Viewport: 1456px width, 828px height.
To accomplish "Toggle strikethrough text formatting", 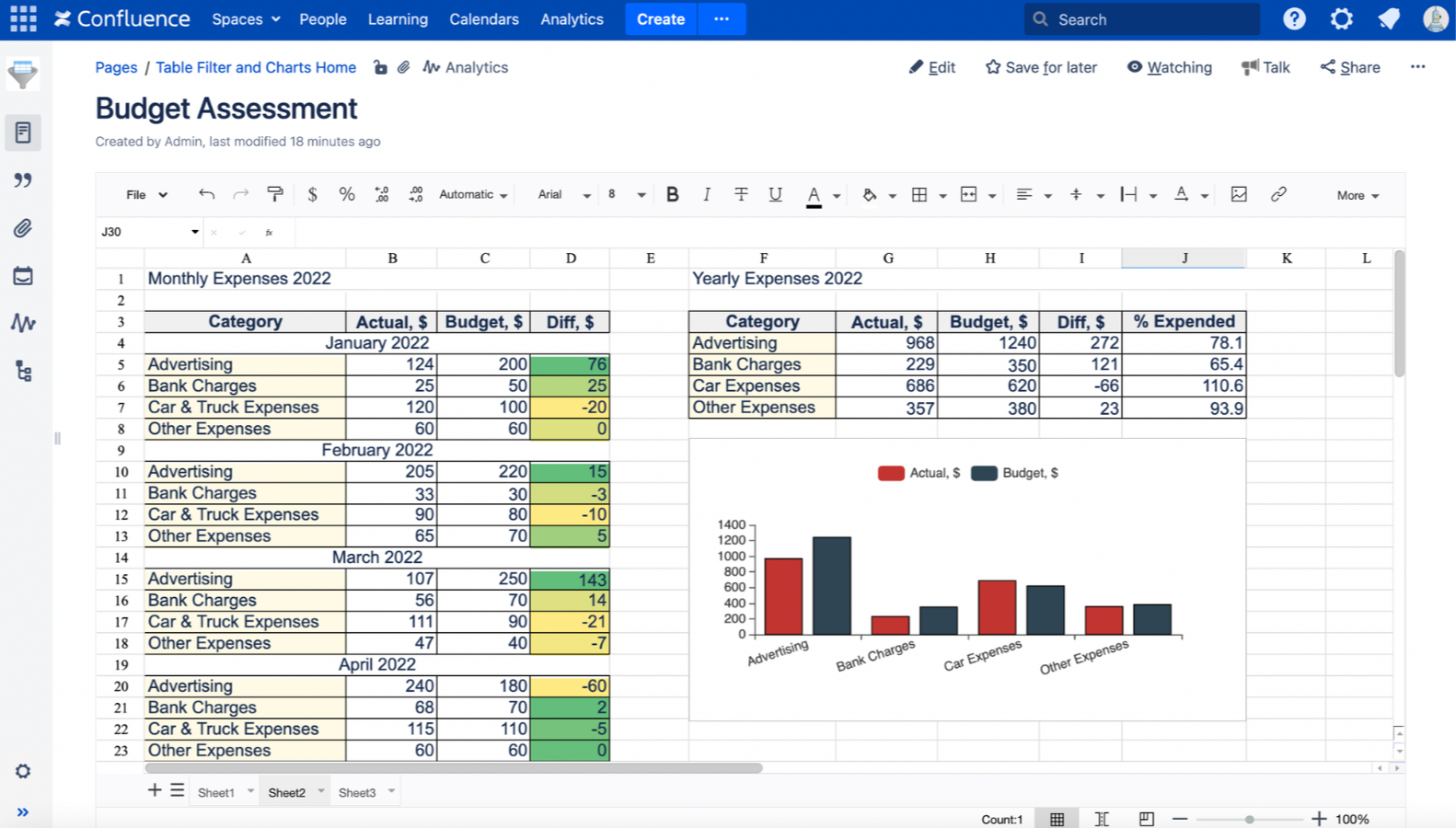I will (741, 194).
